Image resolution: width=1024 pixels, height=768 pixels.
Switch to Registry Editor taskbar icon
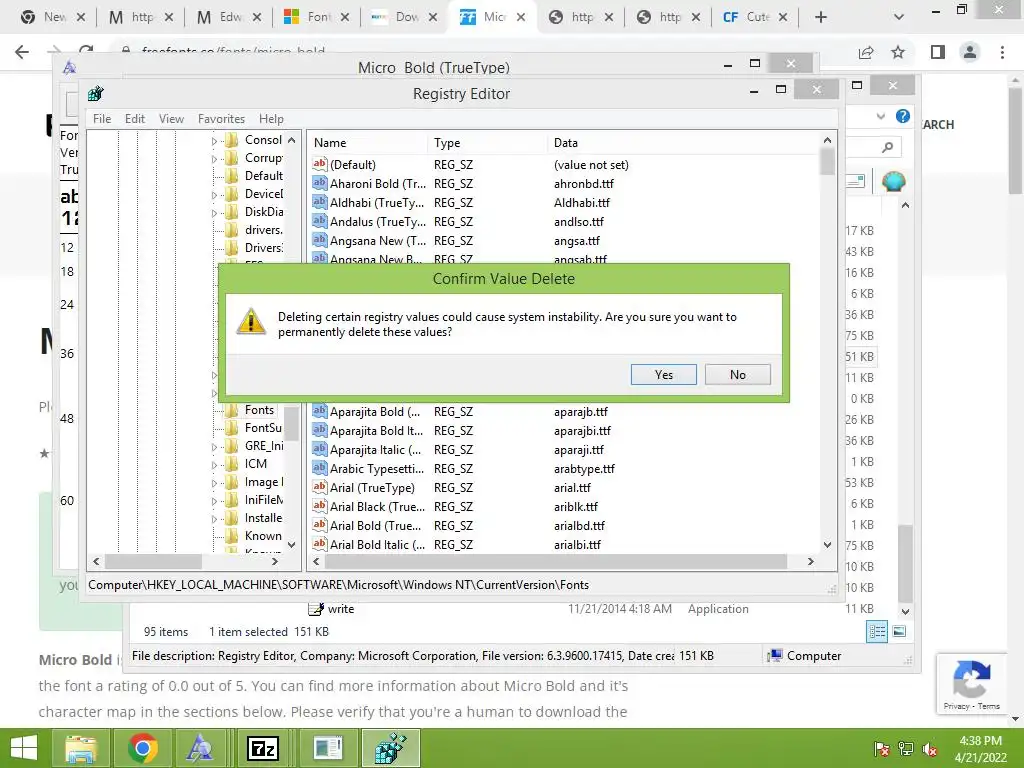391,748
